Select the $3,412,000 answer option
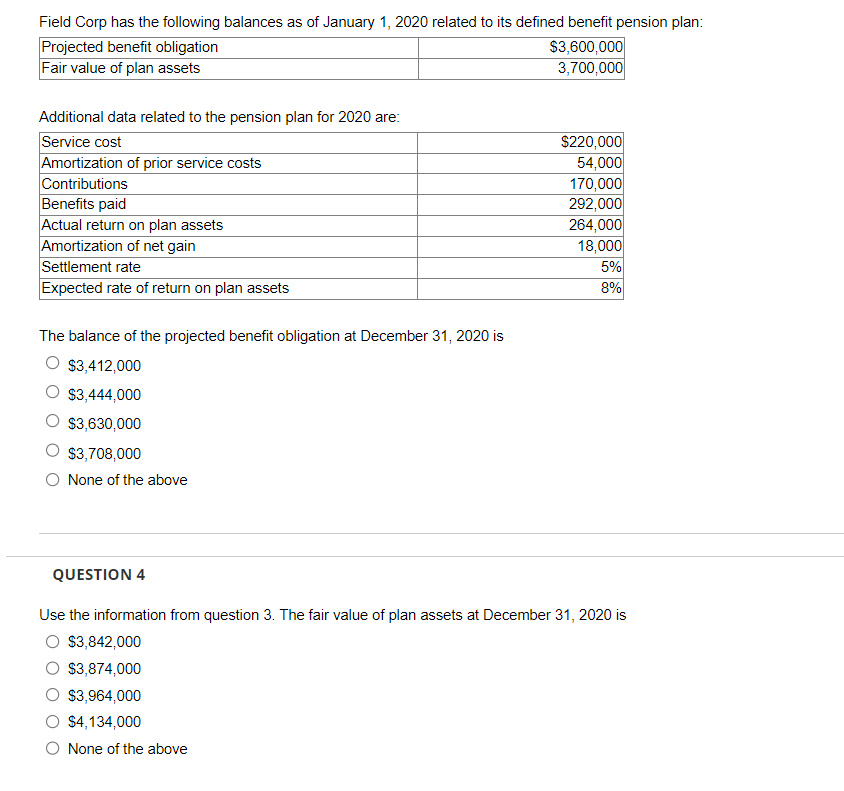Image resolution: width=844 pixels, height=791 pixels. [52, 363]
